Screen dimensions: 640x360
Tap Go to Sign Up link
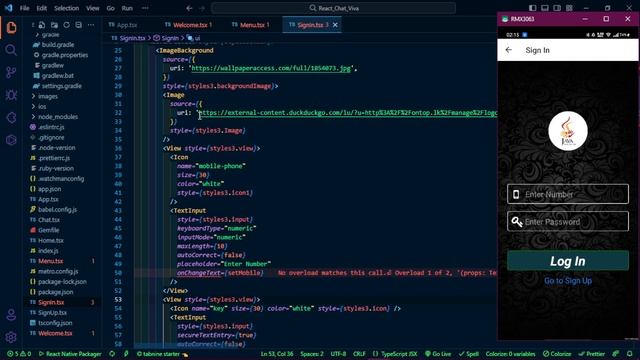click(568, 281)
